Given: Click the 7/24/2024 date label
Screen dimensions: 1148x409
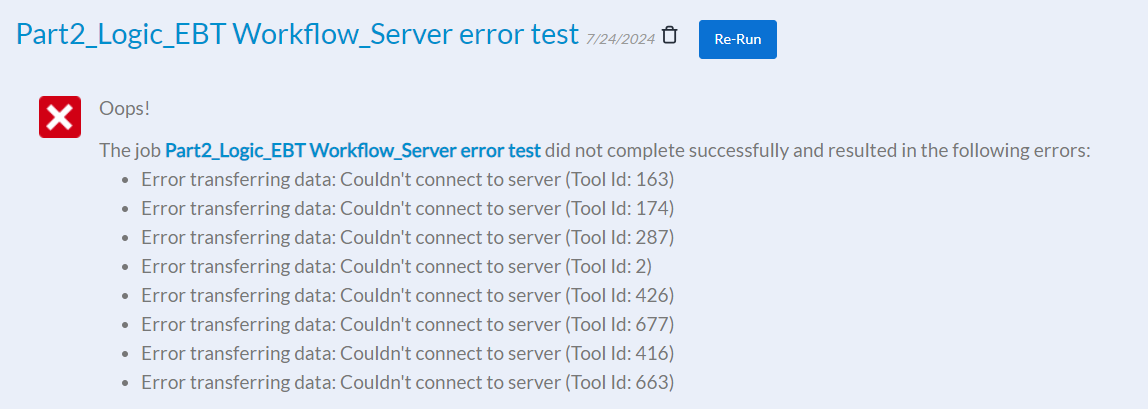Looking at the screenshot, I should coord(621,38).
